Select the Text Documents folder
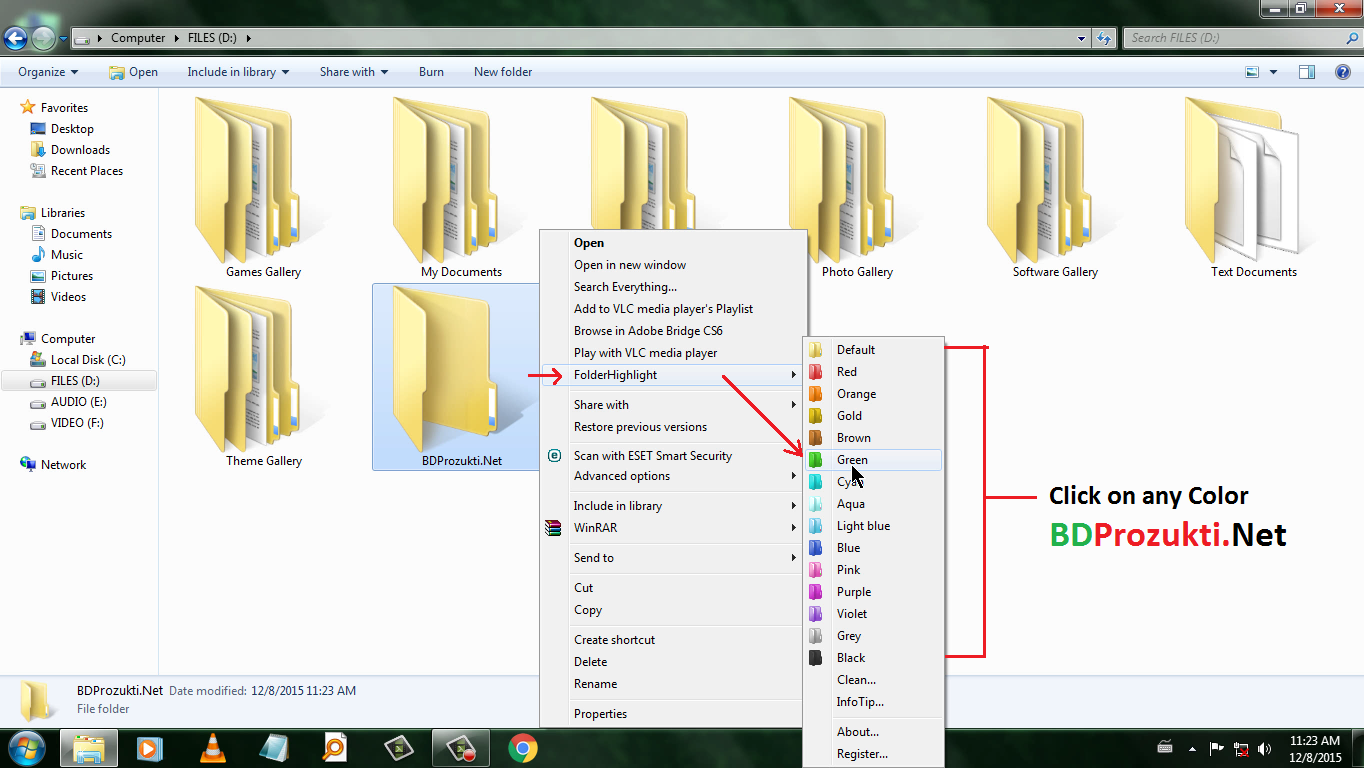The image size is (1364, 768). 1253,189
